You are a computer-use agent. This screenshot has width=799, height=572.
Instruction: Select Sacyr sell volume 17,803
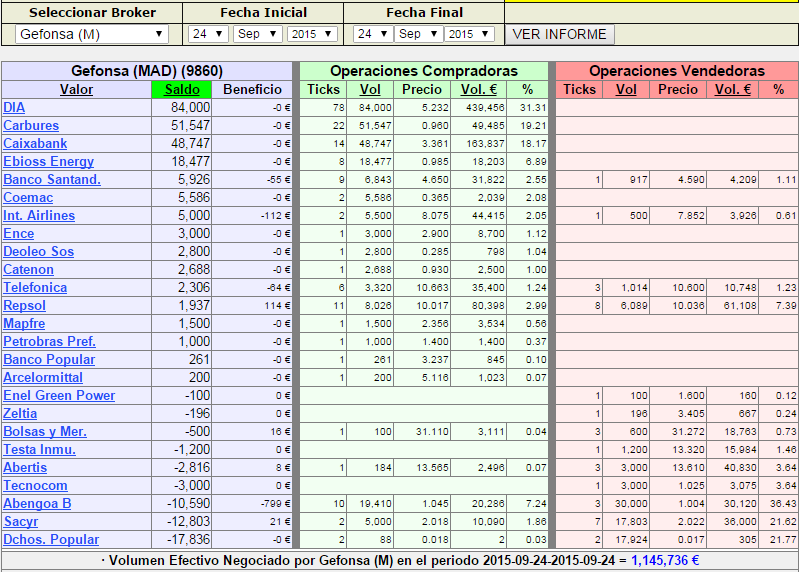[x=631, y=522]
